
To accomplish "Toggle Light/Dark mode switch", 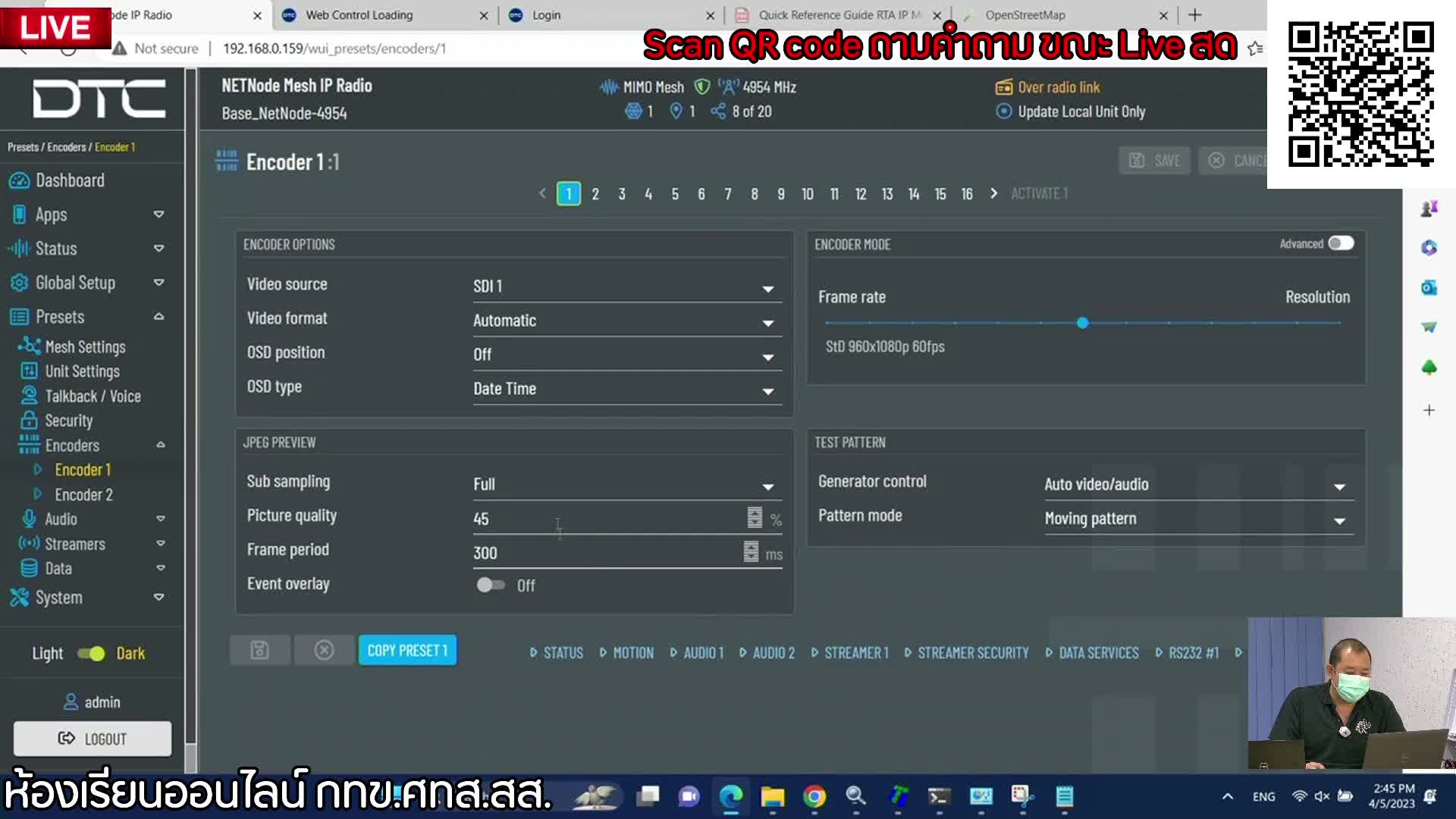I will (90, 653).
